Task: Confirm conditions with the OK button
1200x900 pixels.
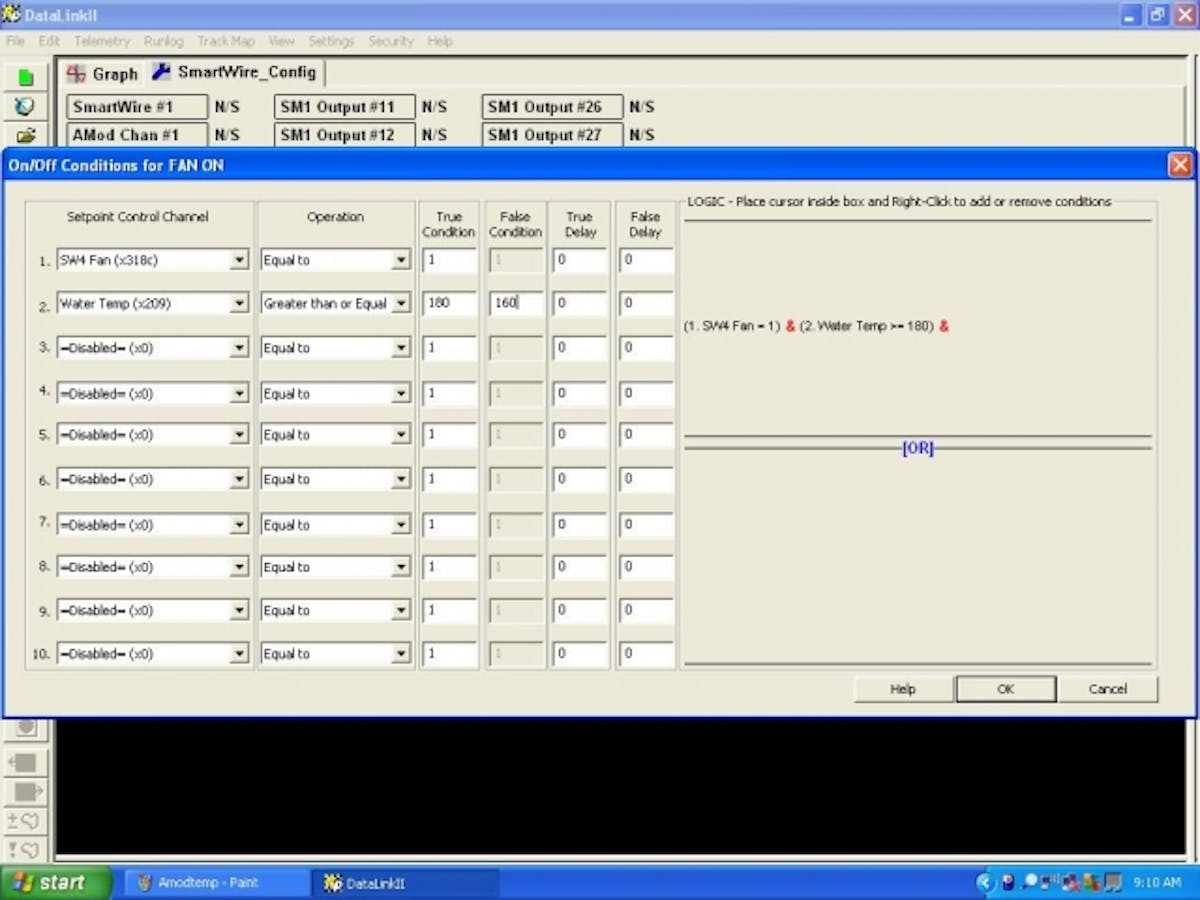Action: point(1005,688)
